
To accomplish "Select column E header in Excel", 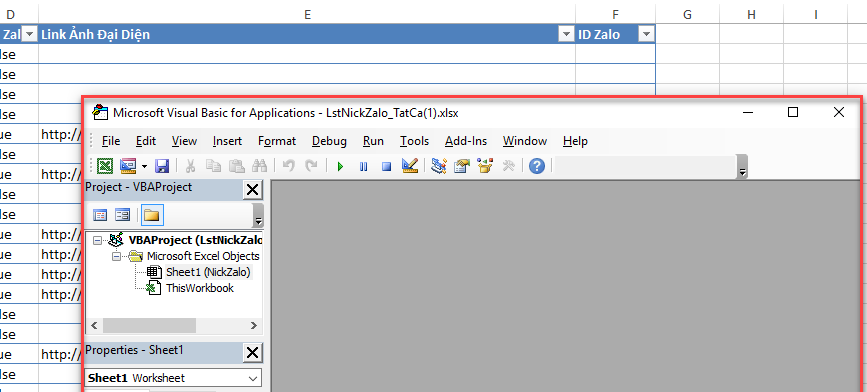I will [307, 15].
